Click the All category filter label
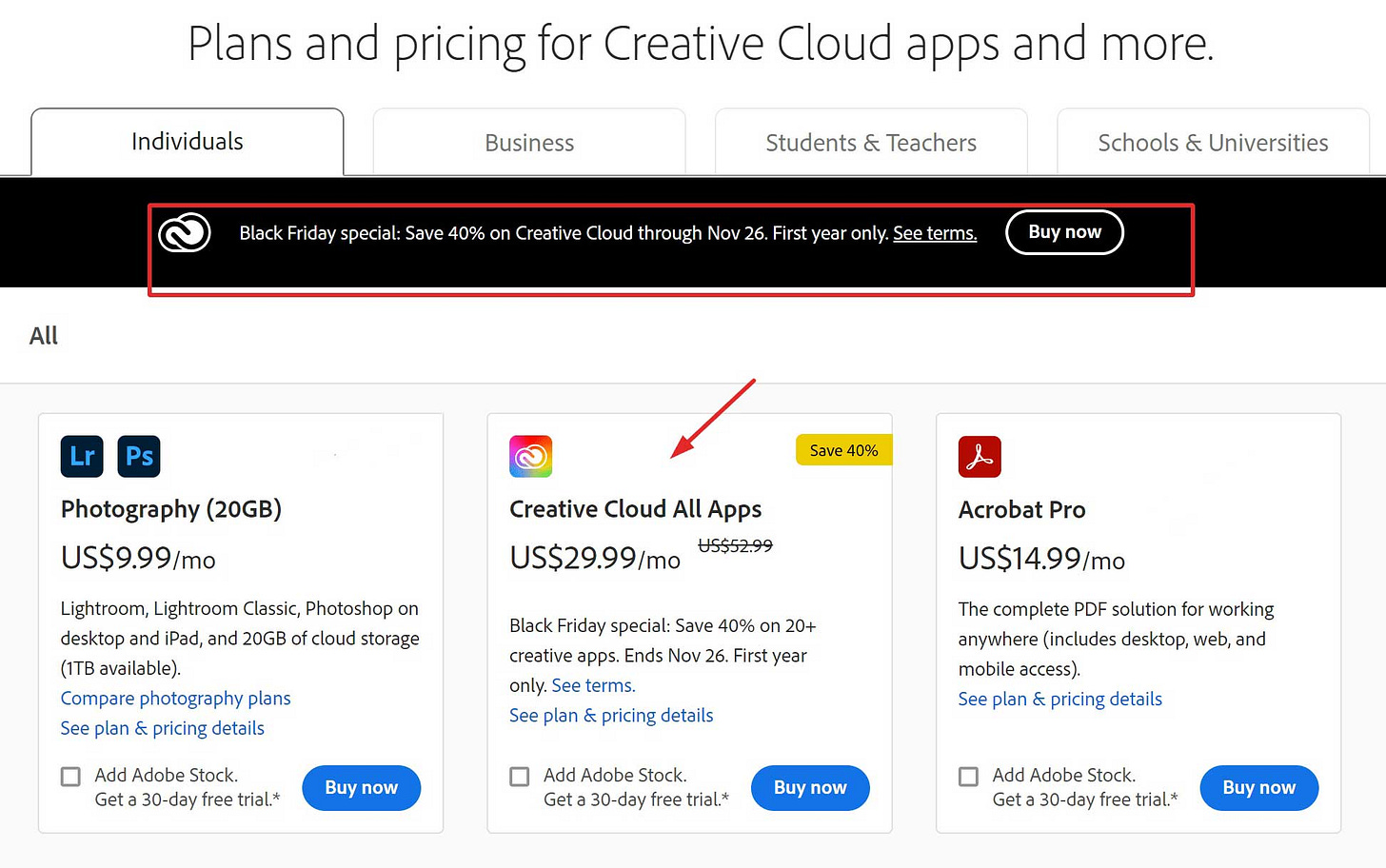Viewport: 1386px width, 868px height. pos(44,336)
